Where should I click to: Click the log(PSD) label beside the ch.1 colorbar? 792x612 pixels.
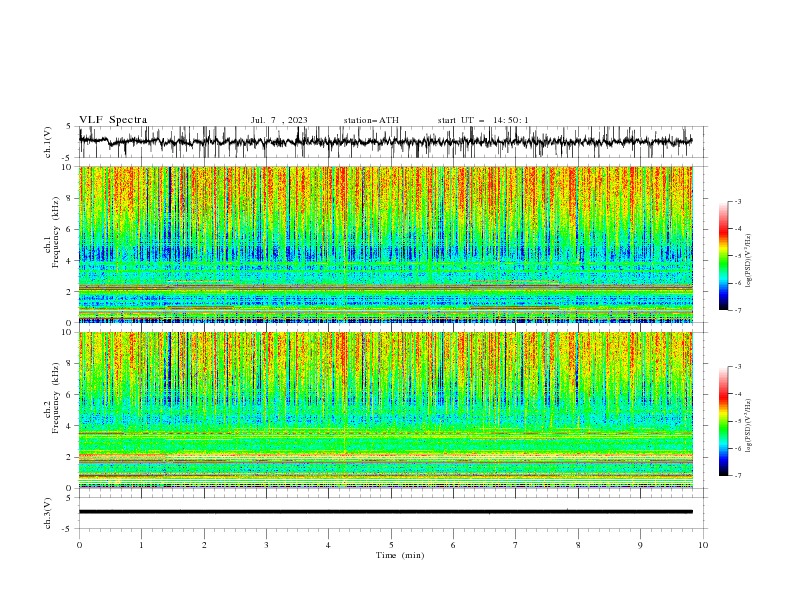[x=749, y=261]
